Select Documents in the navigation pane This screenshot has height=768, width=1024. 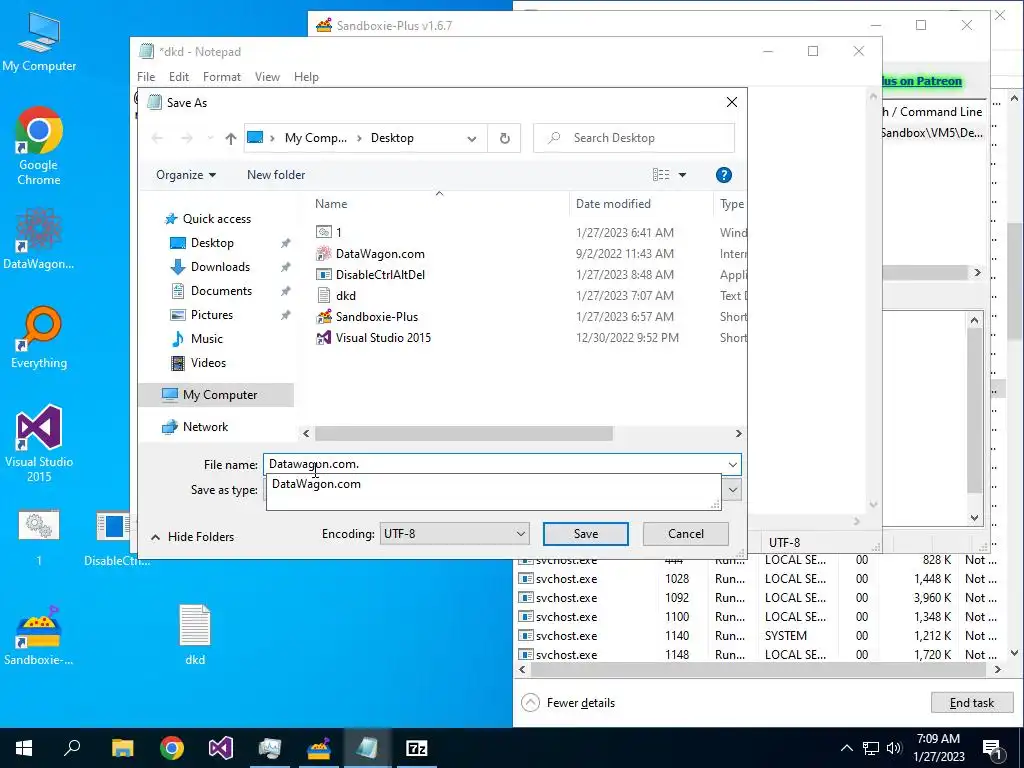click(x=221, y=291)
